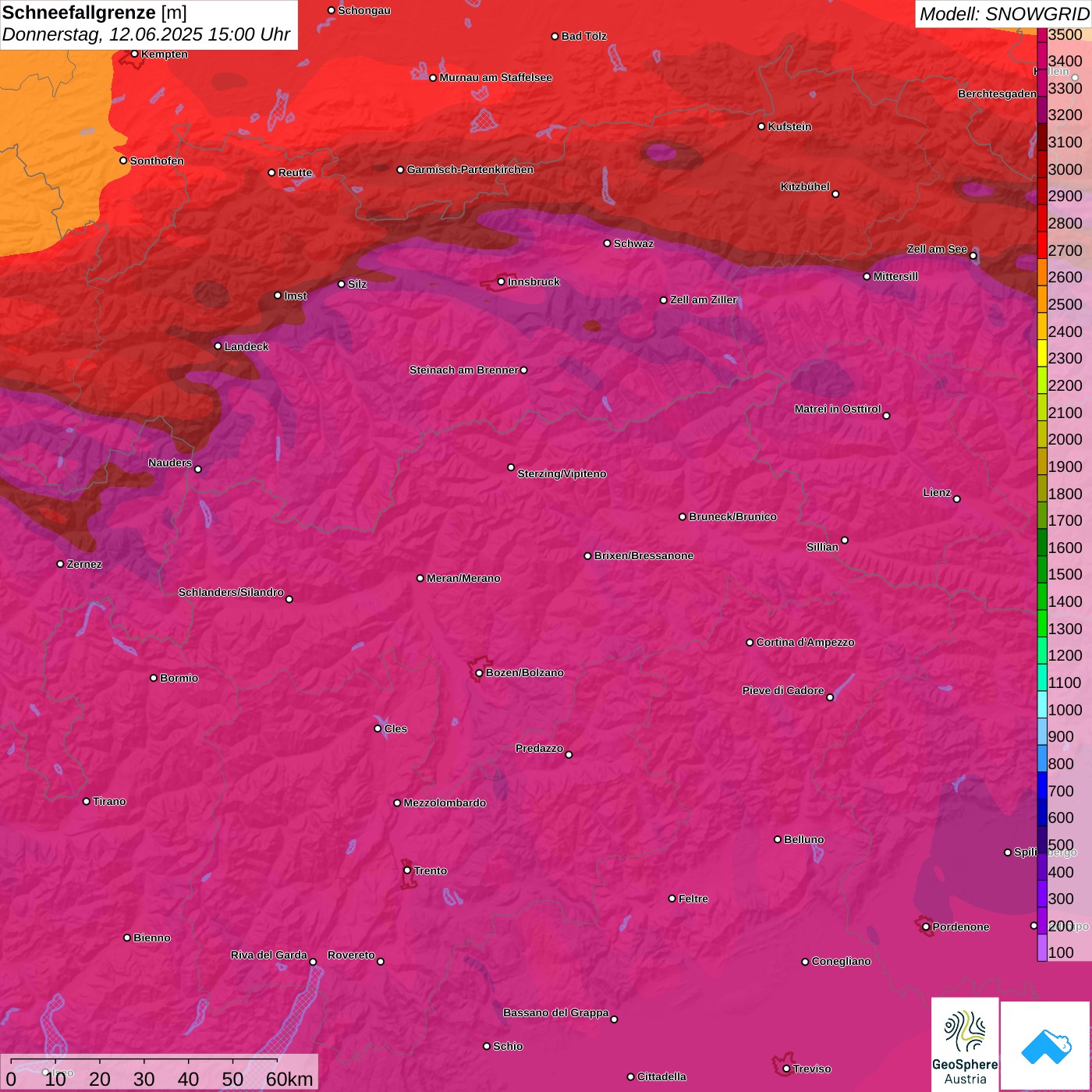This screenshot has height=1092, width=1092.
Task: Click the Berchtesgaden label
Action: pyautogui.click(x=998, y=94)
